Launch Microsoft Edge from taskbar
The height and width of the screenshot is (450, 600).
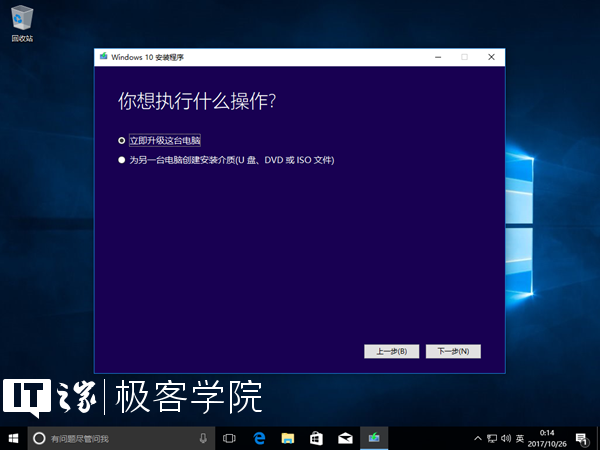259,438
